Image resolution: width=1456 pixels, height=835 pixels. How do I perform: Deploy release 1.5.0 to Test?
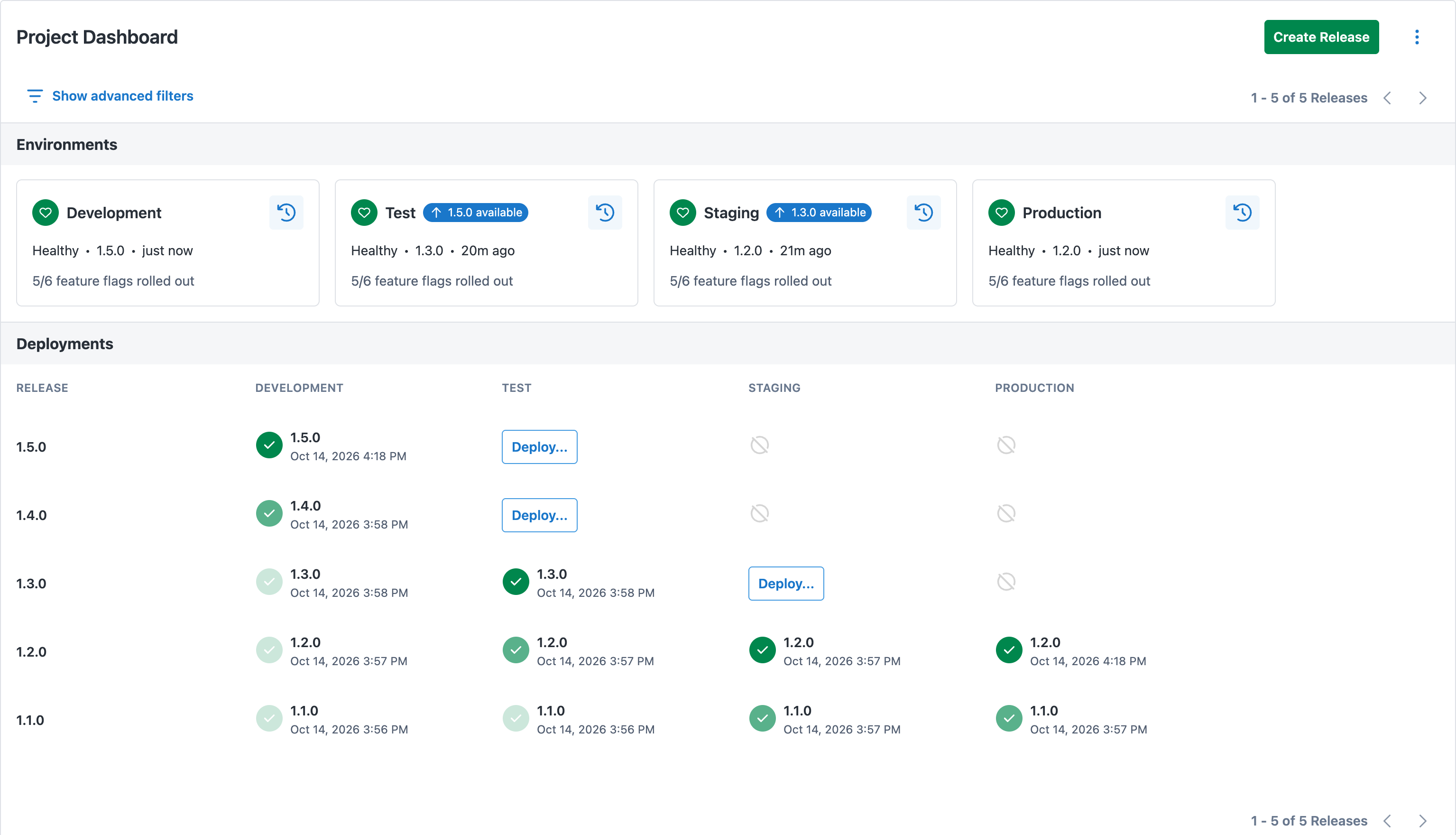pyautogui.click(x=539, y=447)
